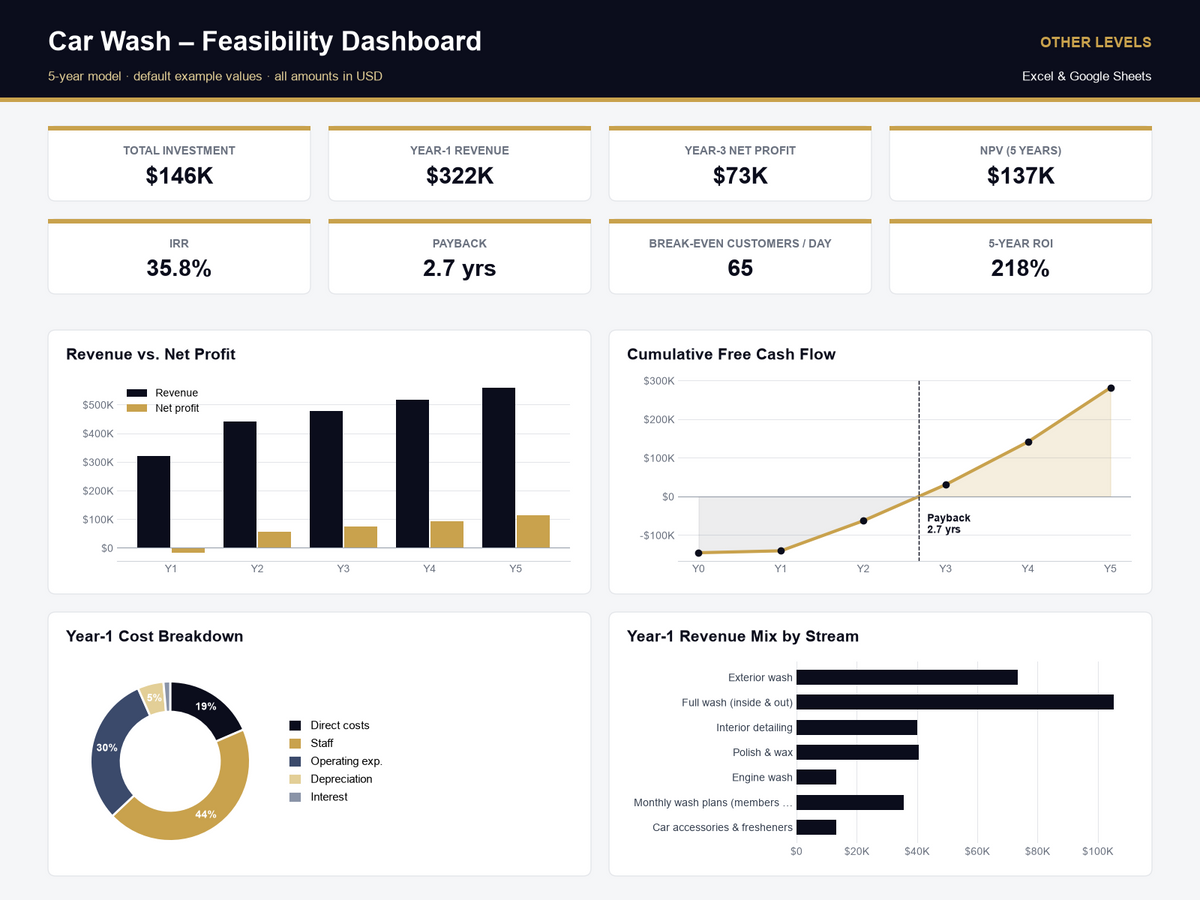Click the Y3 cash flow data point

[x=946, y=485]
